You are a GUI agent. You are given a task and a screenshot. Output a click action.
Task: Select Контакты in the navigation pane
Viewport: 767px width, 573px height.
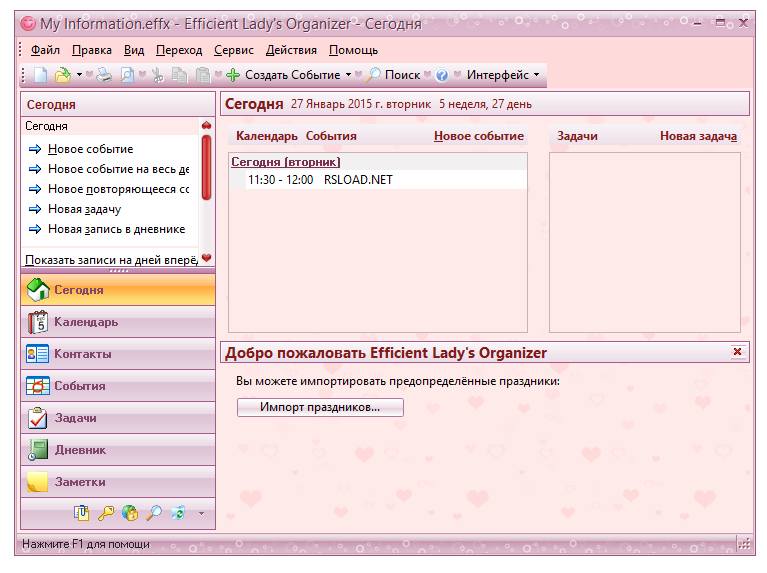[118, 354]
